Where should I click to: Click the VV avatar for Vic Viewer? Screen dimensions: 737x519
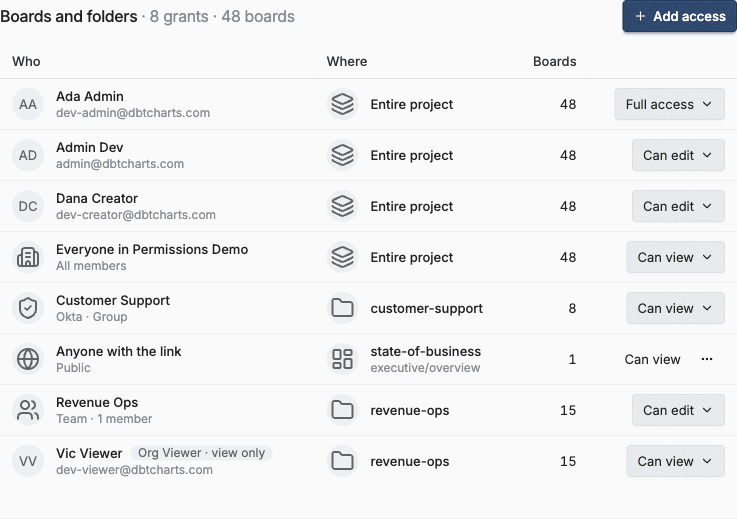(x=28, y=461)
